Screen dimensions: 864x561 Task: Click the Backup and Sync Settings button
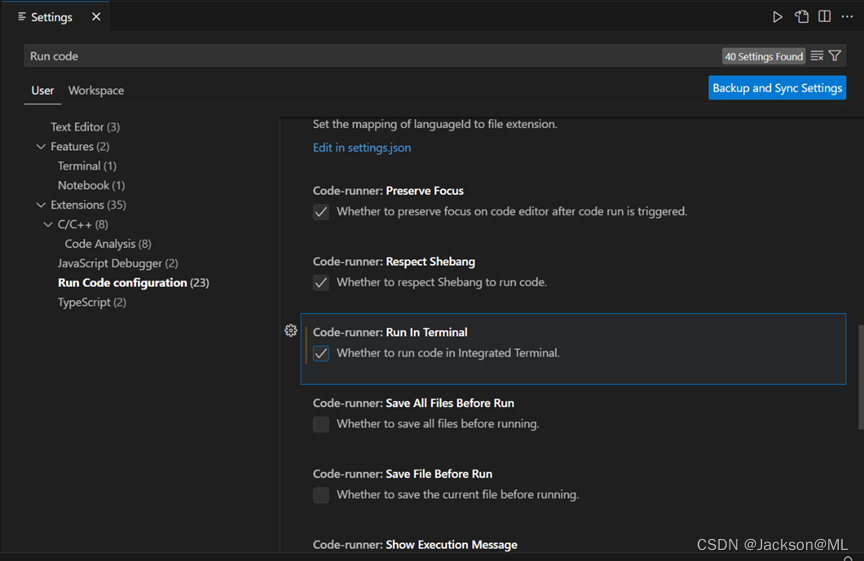(777, 88)
